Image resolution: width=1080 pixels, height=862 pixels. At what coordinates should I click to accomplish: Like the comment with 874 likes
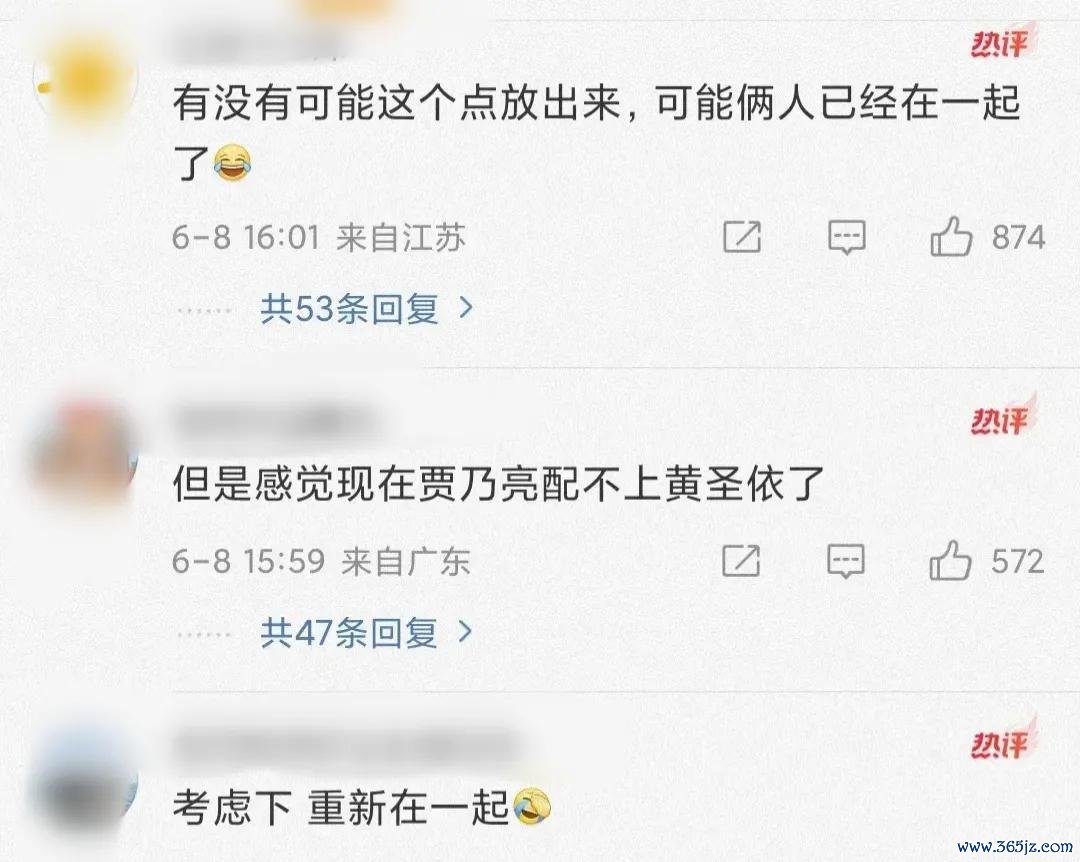(951, 236)
